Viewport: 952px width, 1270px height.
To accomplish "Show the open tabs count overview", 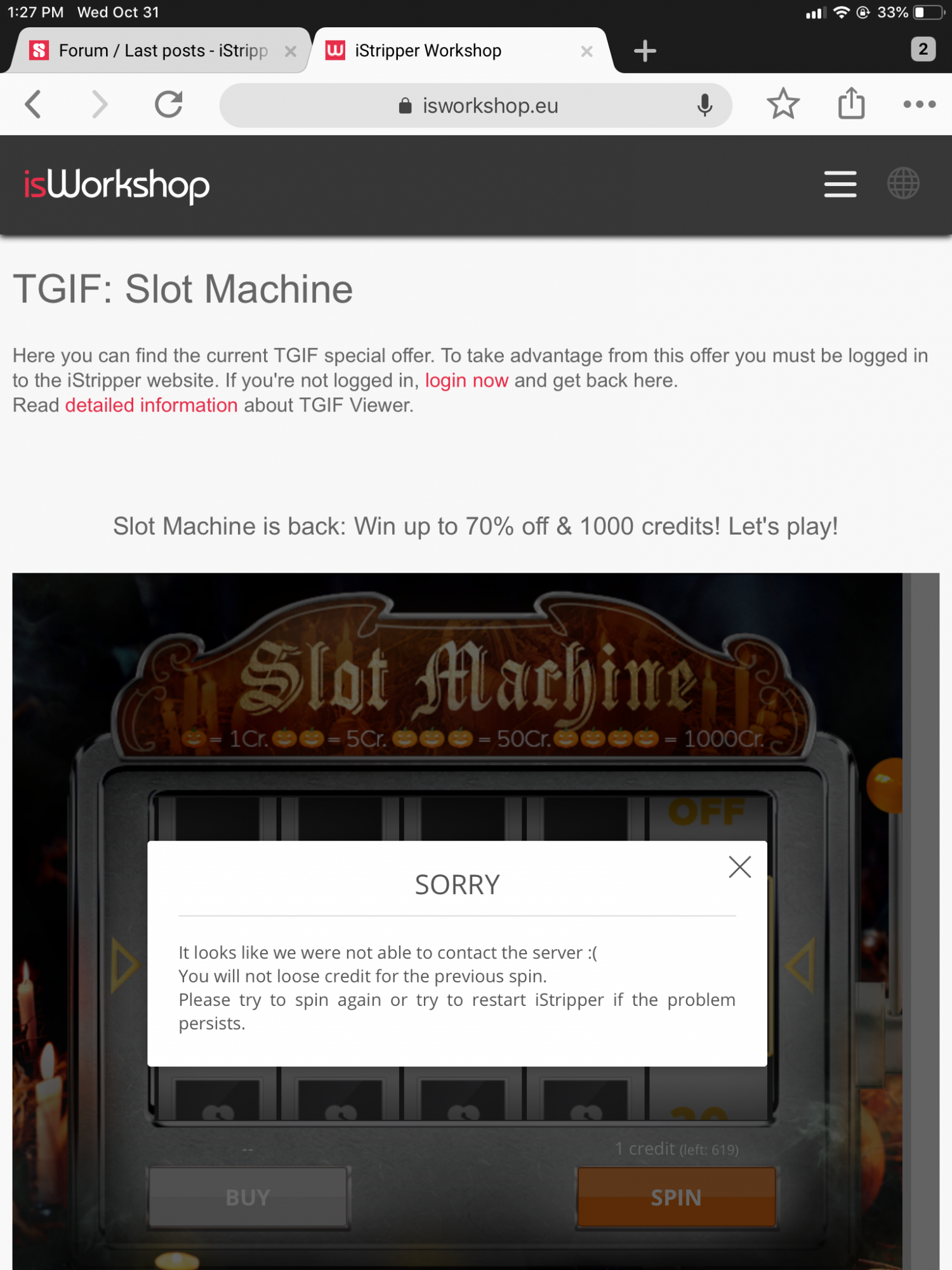I will 923,49.
